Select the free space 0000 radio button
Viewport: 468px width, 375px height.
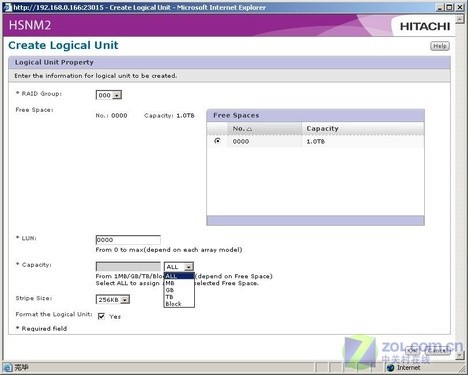[218, 141]
